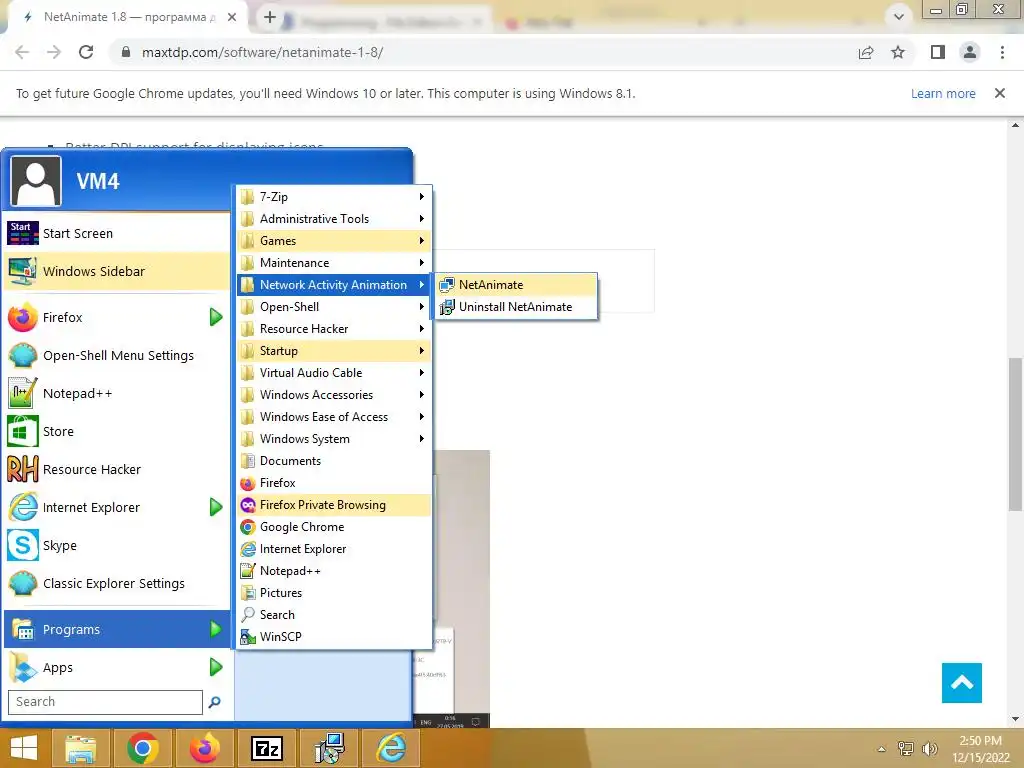Viewport: 1024px width, 768px height.
Task: Expand the Programs submenu arrow
Action: pos(216,630)
